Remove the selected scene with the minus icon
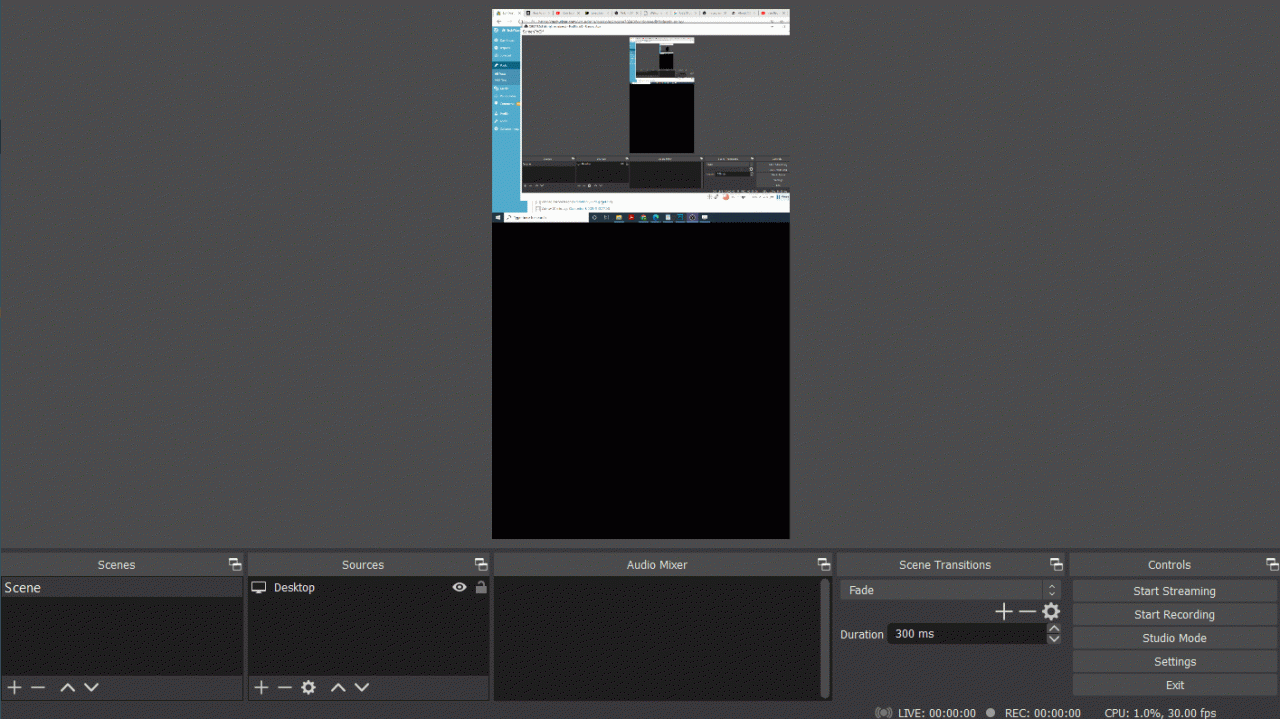The image size is (1280, 719). pos(38,687)
